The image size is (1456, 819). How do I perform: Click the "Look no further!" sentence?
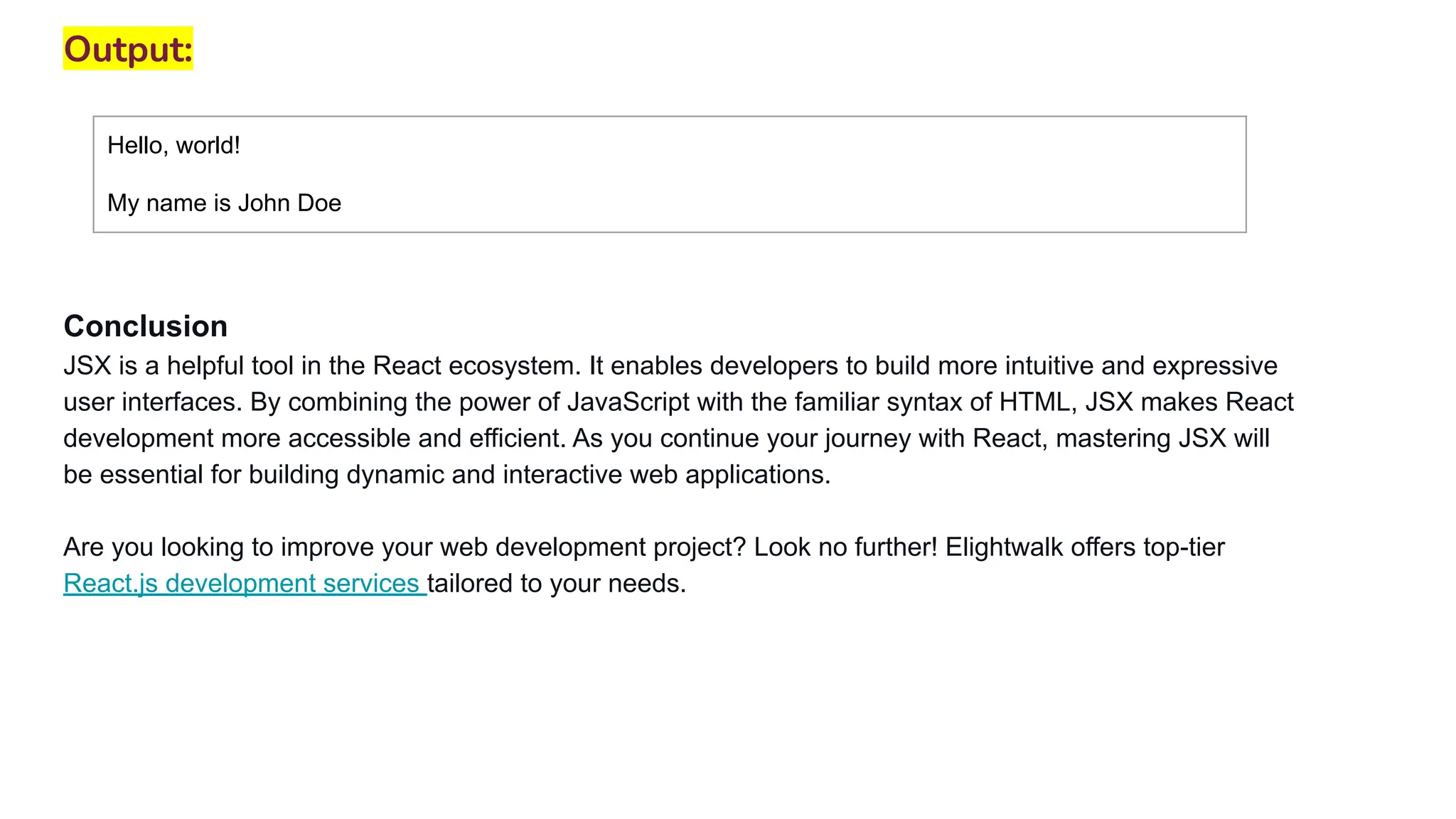tap(846, 547)
